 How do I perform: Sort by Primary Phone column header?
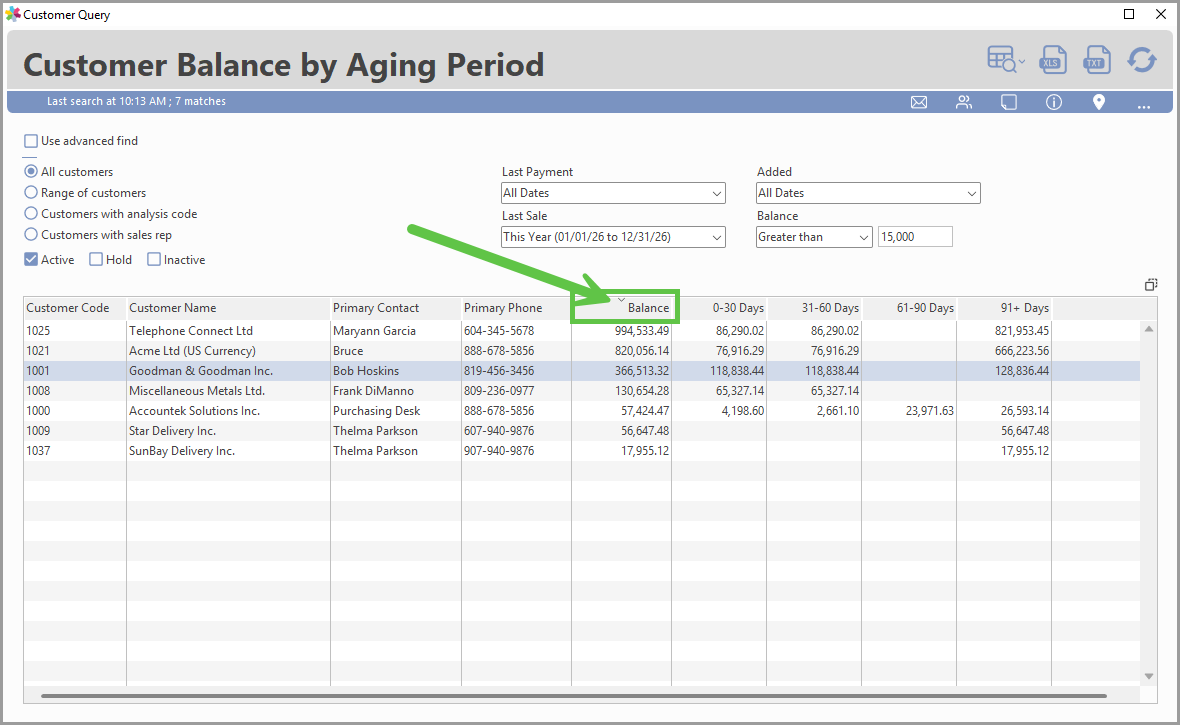(x=516, y=308)
